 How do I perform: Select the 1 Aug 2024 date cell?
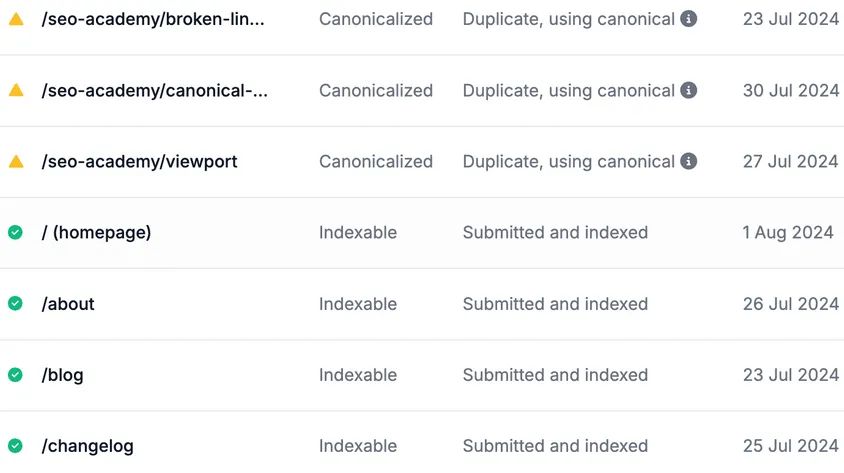[x=788, y=232]
